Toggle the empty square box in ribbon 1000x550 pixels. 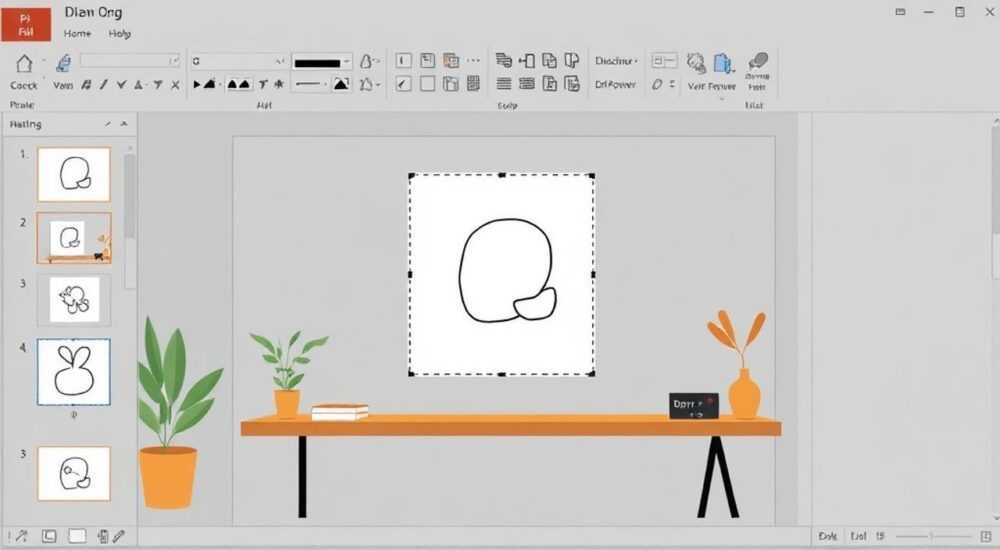tap(427, 84)
